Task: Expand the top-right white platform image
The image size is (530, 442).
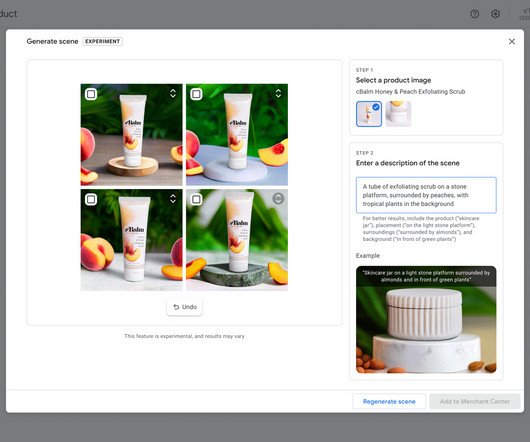Action: tap(278, 93)
